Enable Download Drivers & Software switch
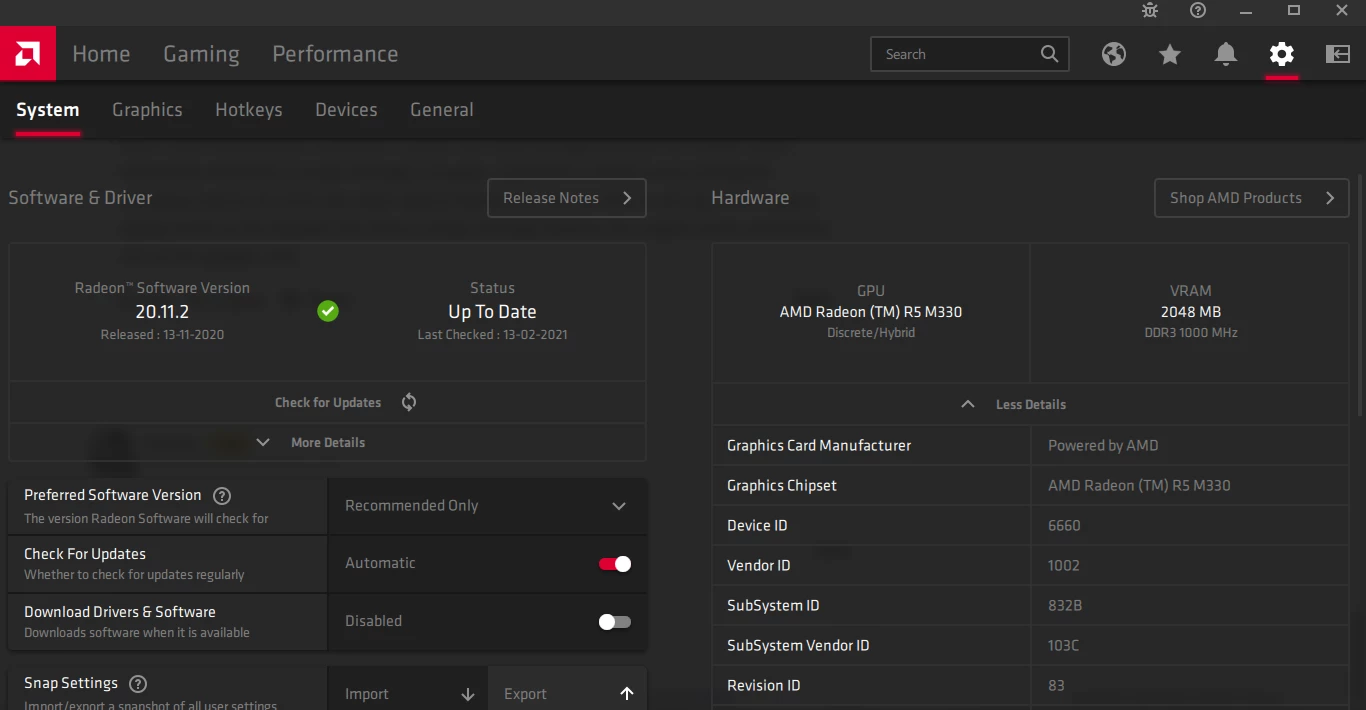The image size is (1366, 710). 615,622
